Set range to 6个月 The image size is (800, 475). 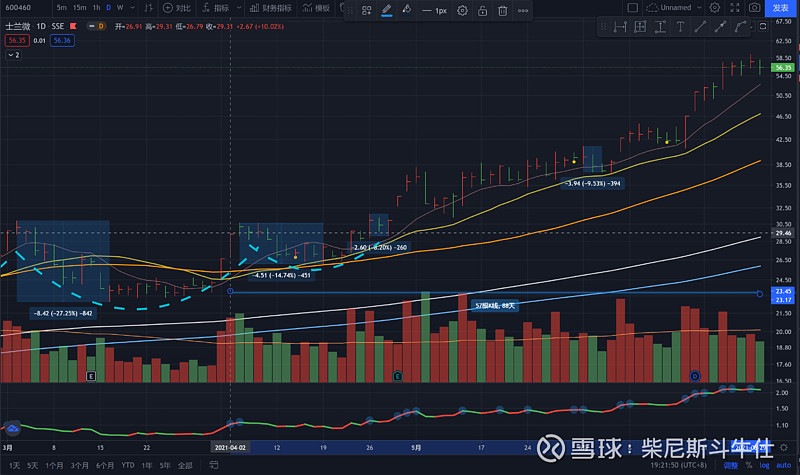pyautogui.click(x=105, y=465)
